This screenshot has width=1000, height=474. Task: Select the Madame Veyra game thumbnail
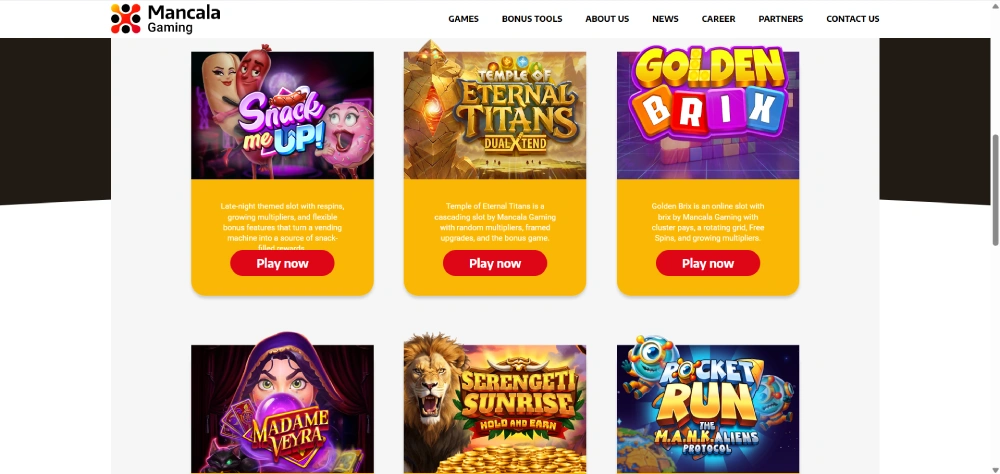click(x=283, y=403)
